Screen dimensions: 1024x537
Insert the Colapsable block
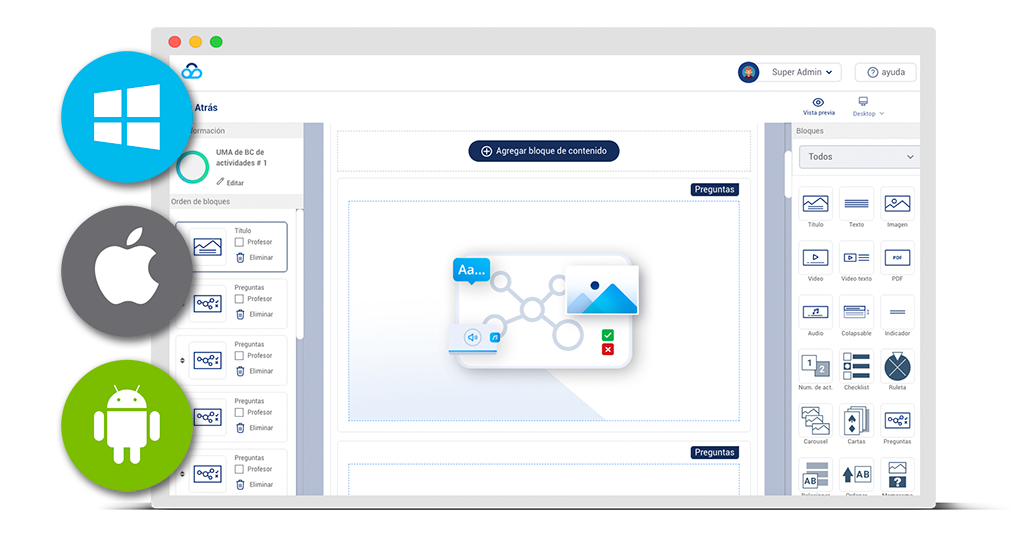[856, 312]
